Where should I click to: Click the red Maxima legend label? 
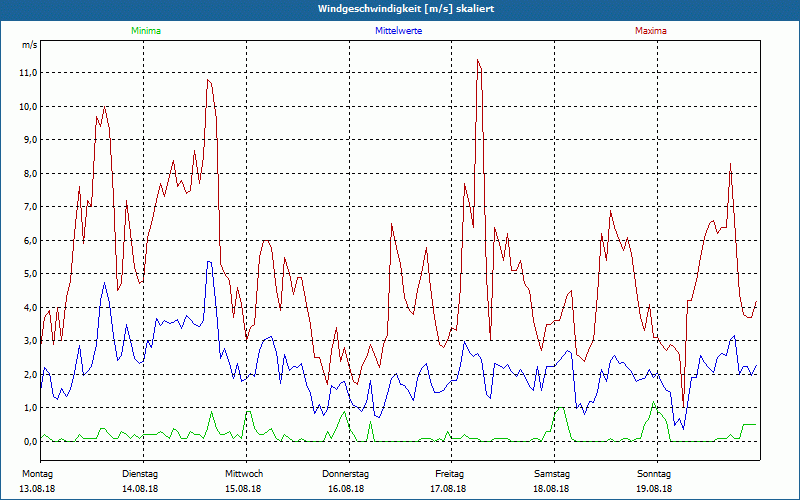tap(651, 31)
